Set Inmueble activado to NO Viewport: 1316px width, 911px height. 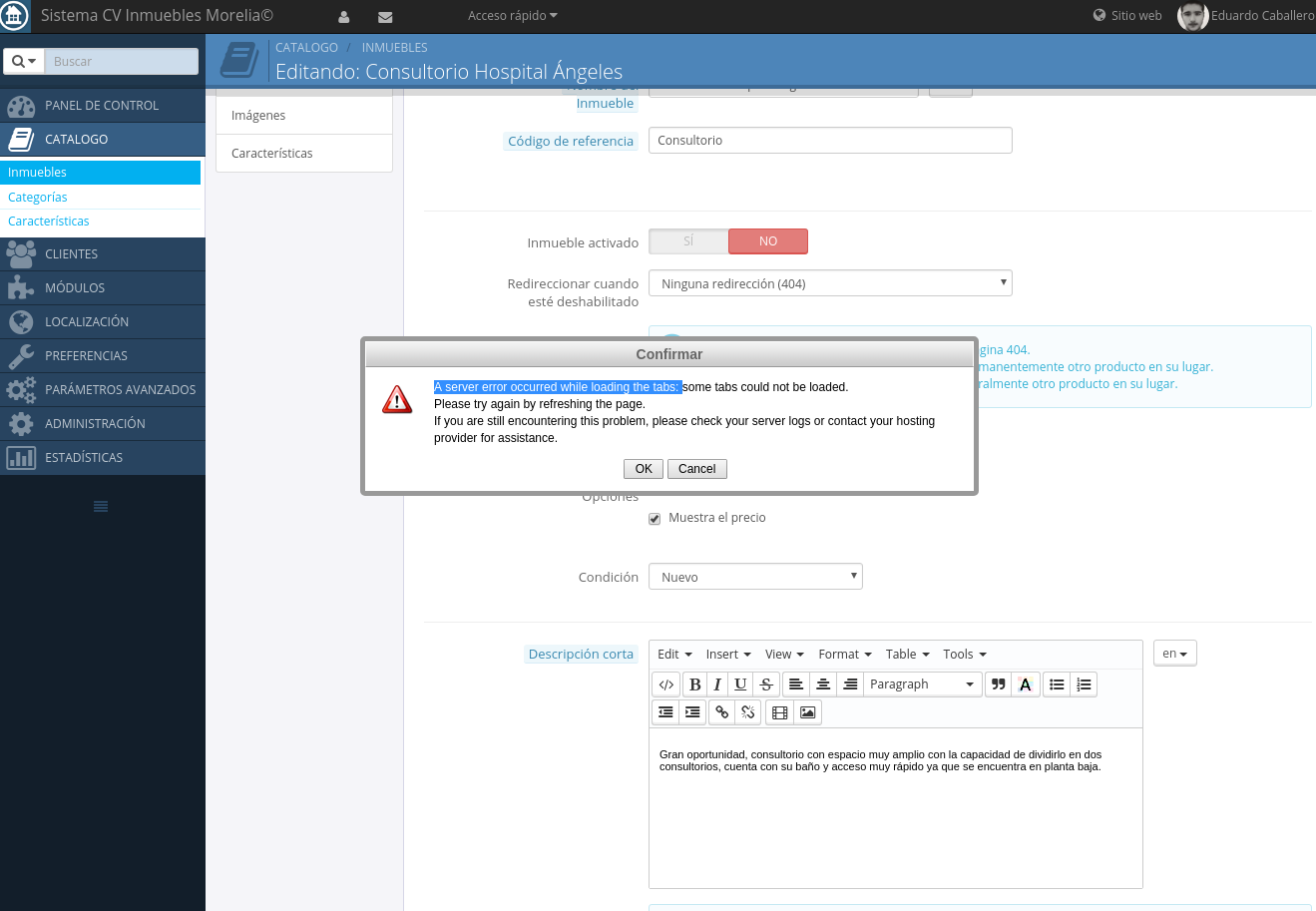click(768, 241)
